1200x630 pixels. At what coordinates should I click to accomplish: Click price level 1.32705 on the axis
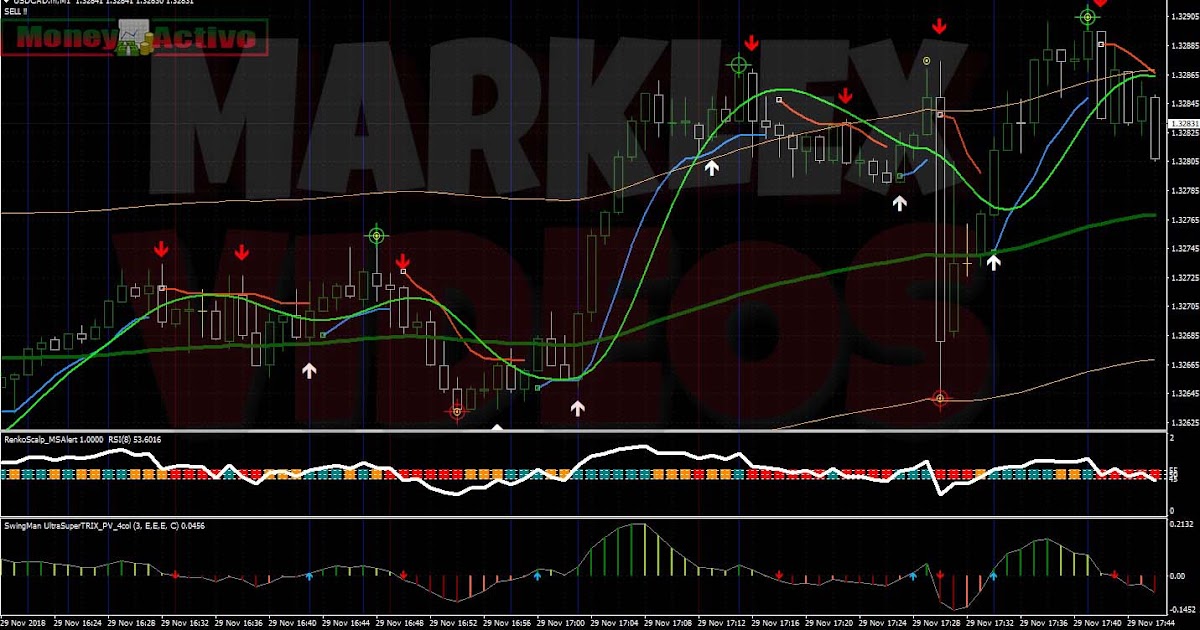click(1183, 307)
